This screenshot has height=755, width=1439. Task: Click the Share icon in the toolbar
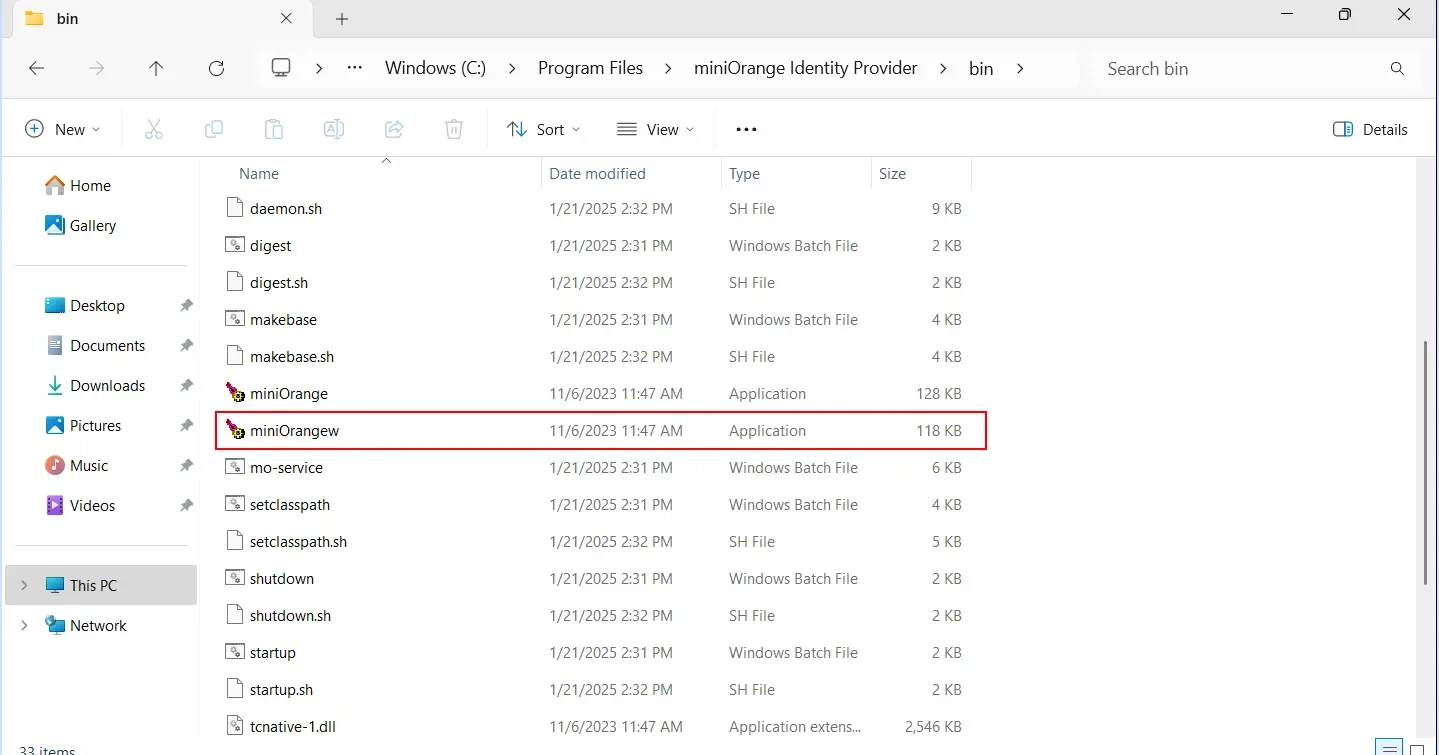click(393, 129)
